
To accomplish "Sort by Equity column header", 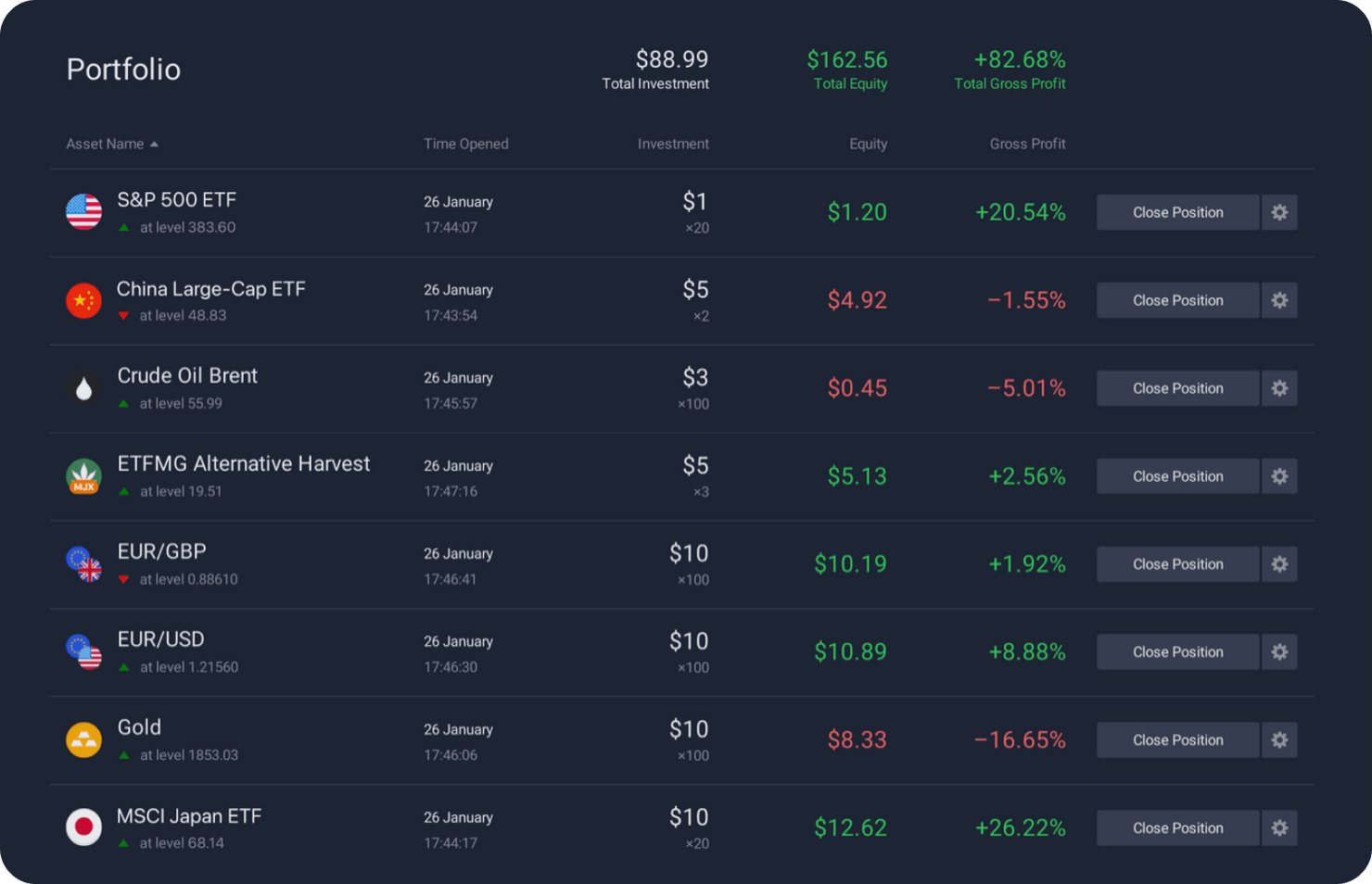I will [869, 144].
